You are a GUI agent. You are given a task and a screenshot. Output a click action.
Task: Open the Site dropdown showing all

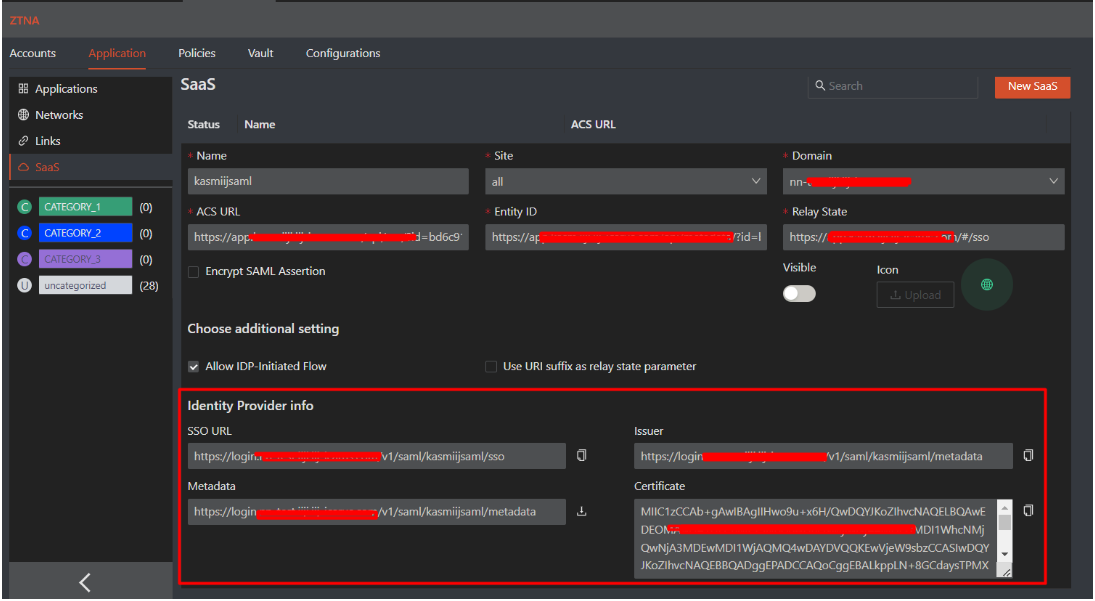pos(626,181)
